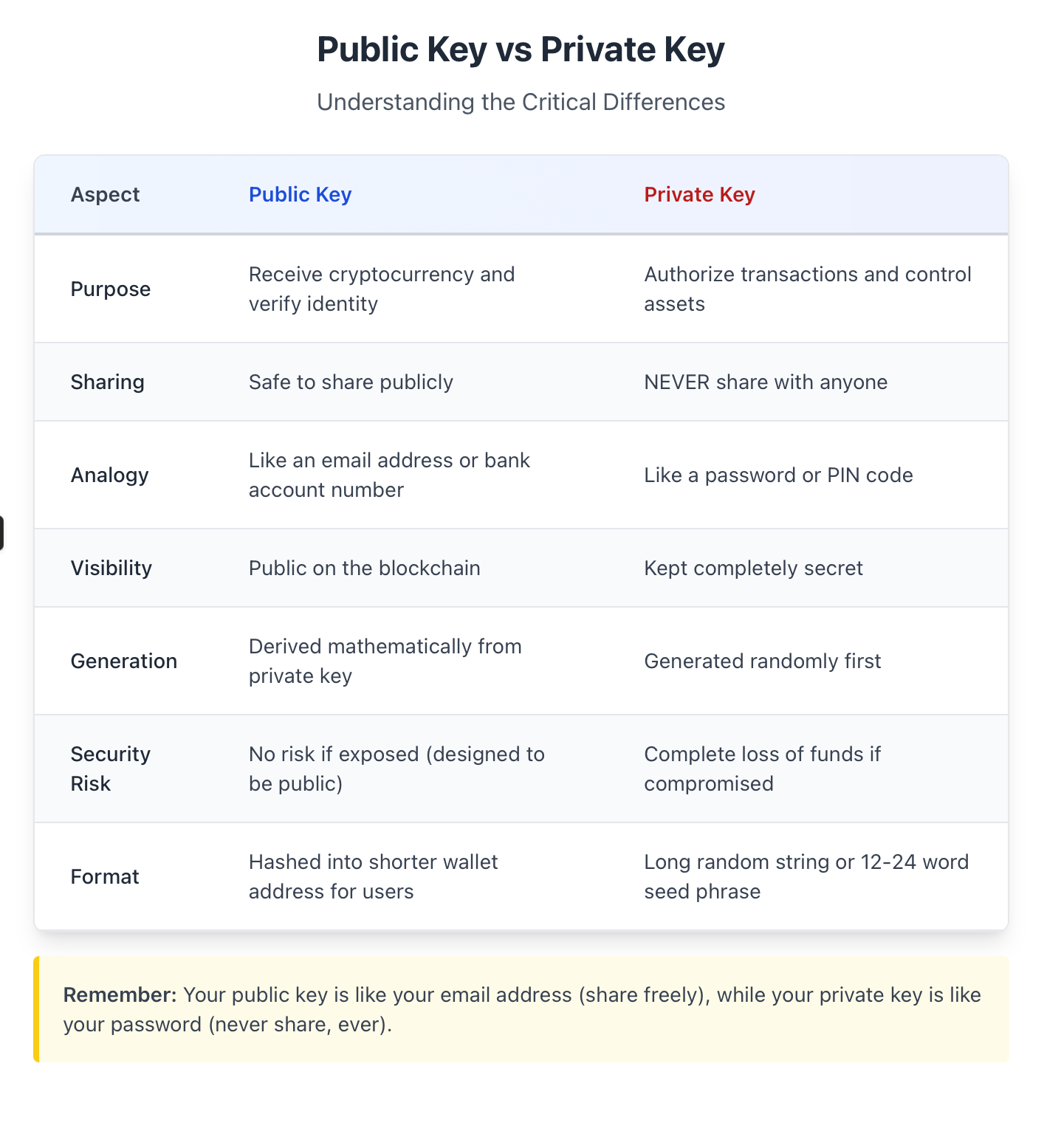Image resolution: width=1044 pixels, height=1148 pixels.
Task: Click the 'Analogy' row label
Action: [x=109, y=475]
